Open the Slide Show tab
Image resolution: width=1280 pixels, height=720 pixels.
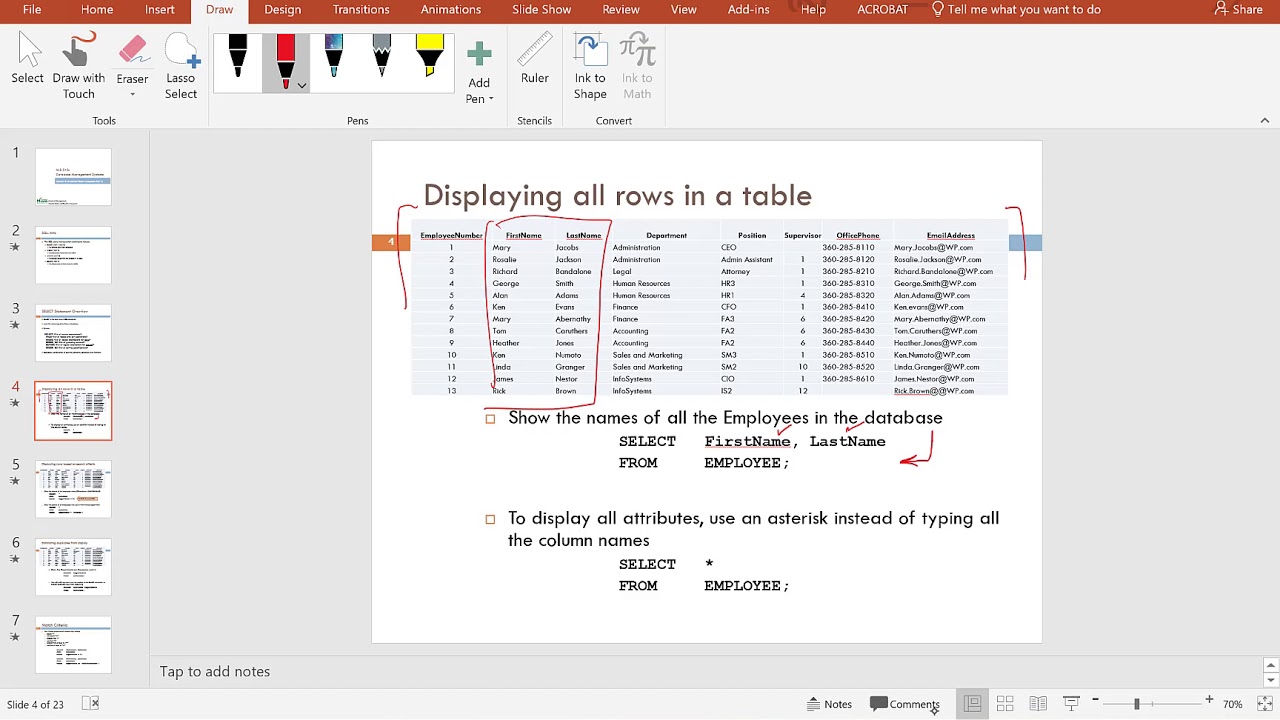[542, 9]
